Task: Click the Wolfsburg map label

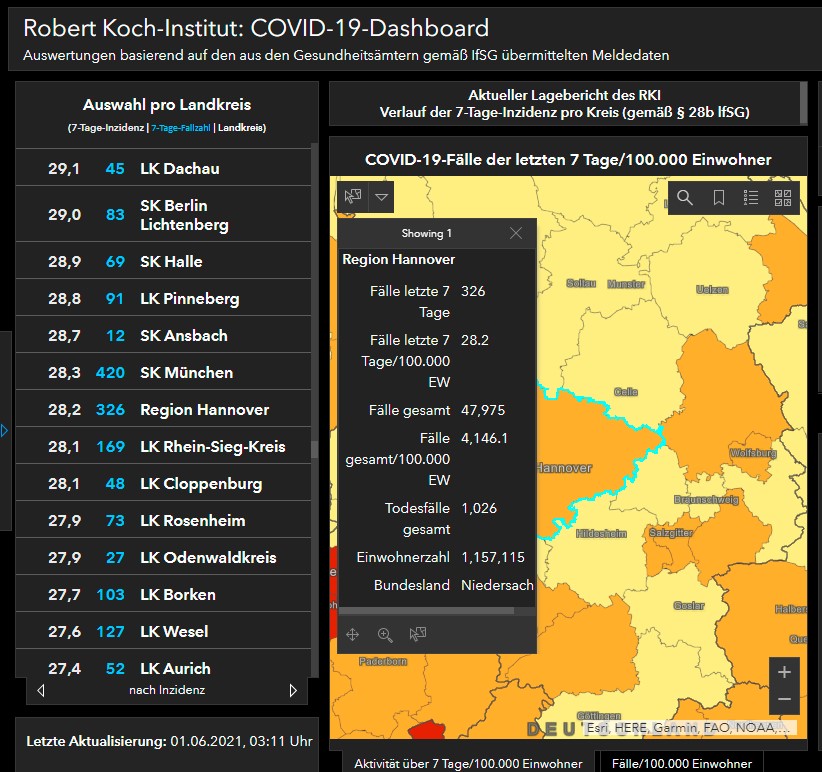Action: tap(753, 453)
